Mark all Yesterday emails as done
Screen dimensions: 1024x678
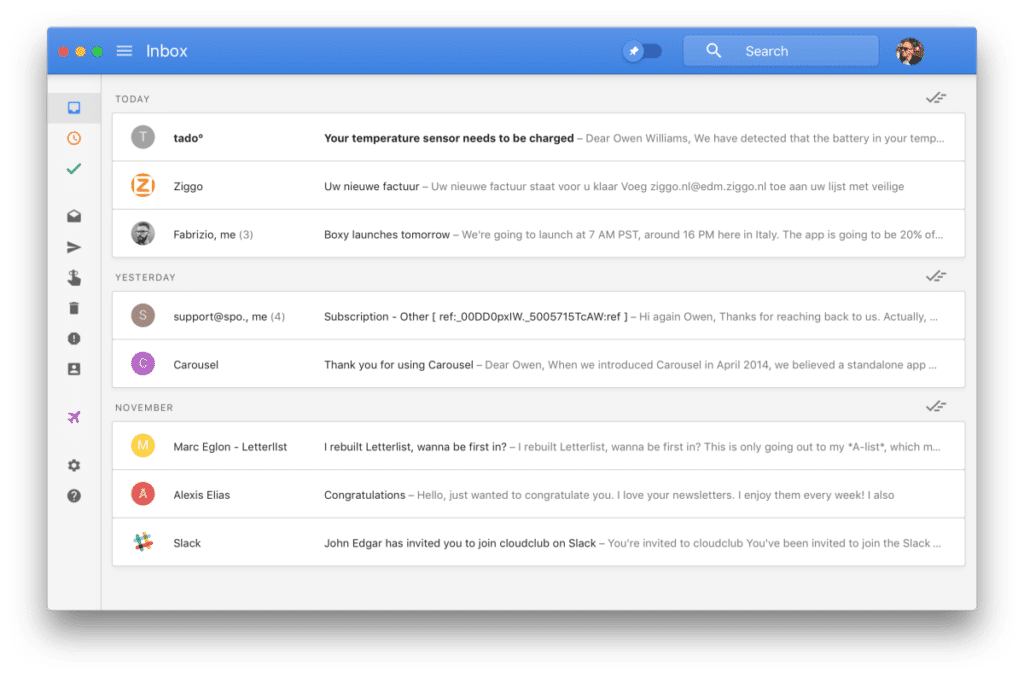point(935,276)
